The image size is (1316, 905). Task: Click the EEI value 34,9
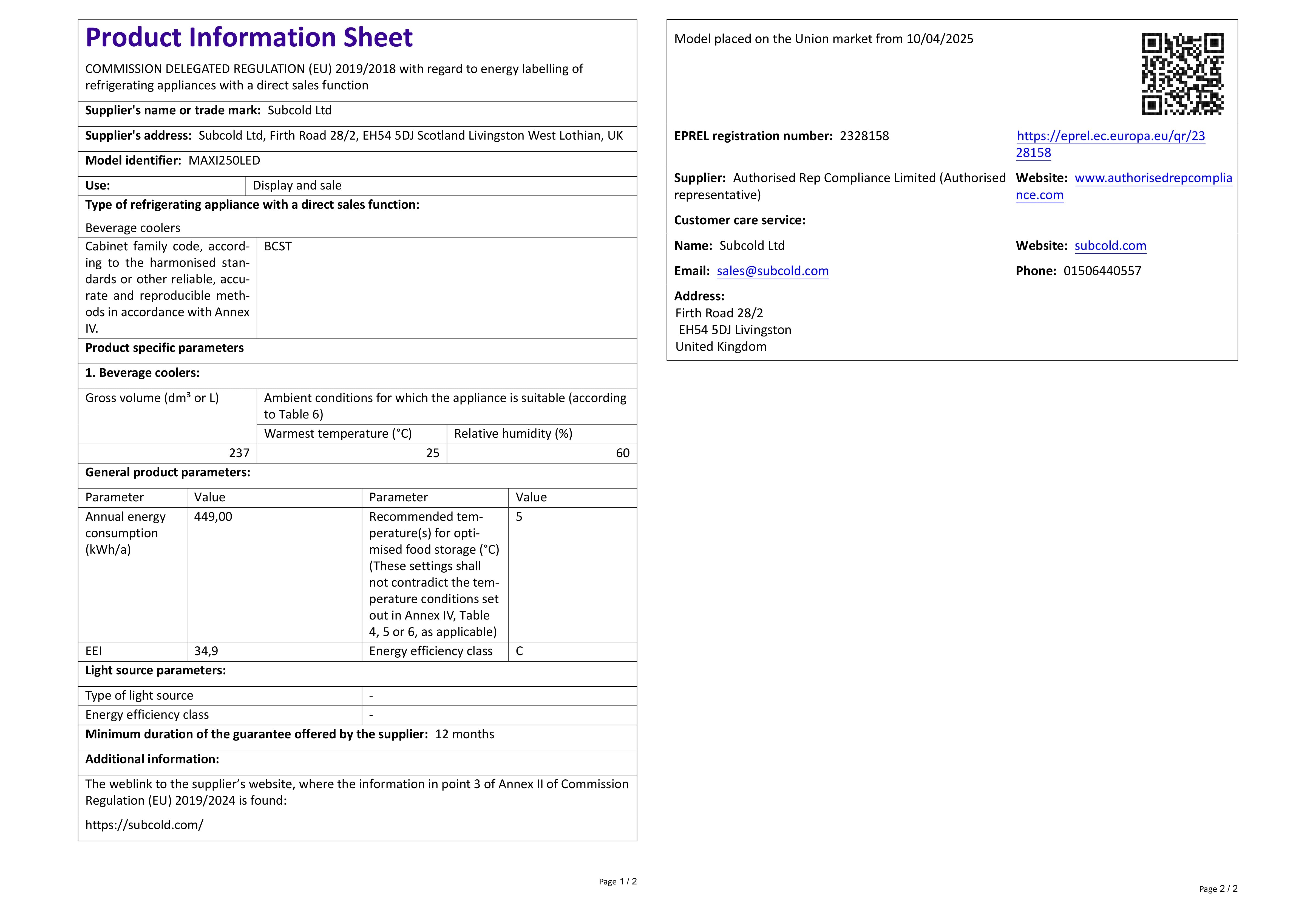pos(206,651)
